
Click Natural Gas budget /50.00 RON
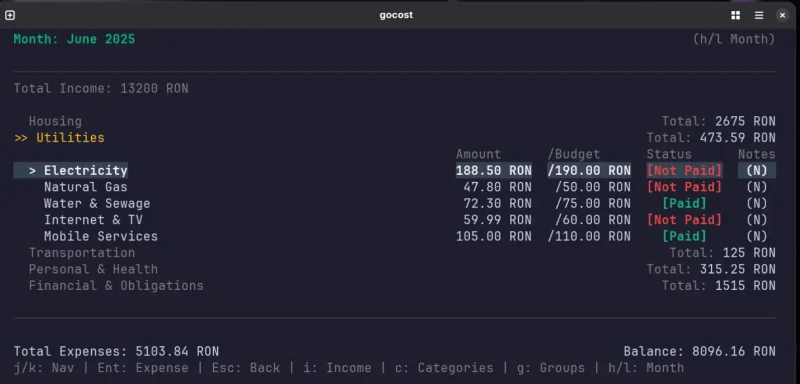tap(593, 187)
